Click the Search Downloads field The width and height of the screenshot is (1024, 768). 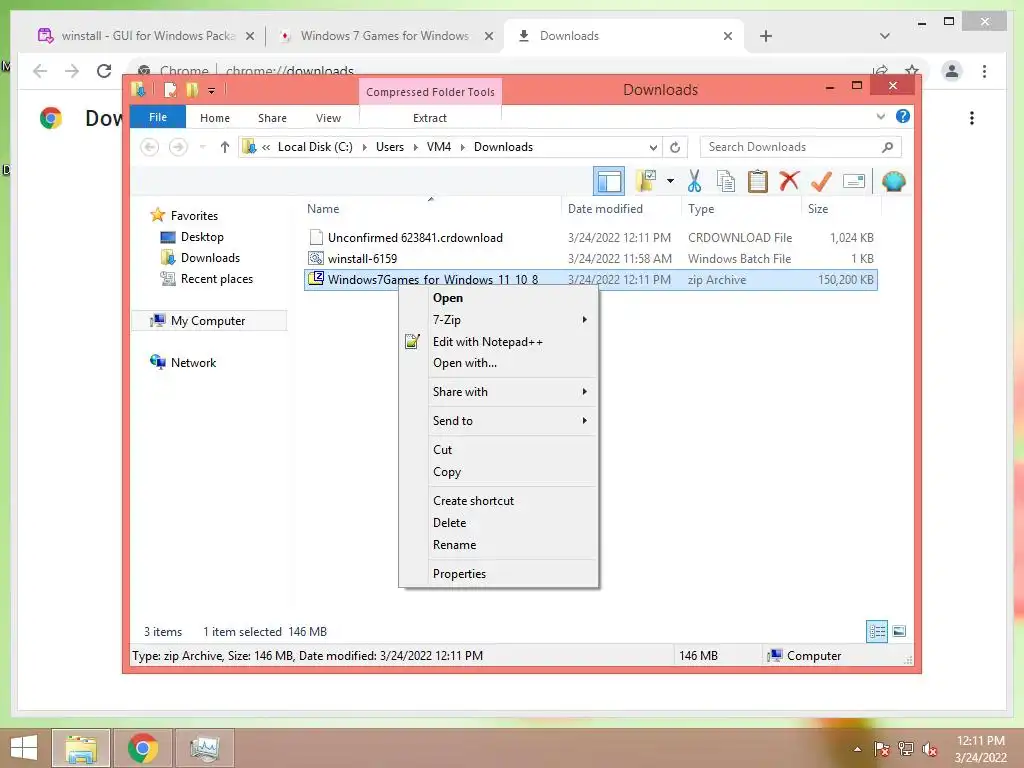click(x=800, y=147)
